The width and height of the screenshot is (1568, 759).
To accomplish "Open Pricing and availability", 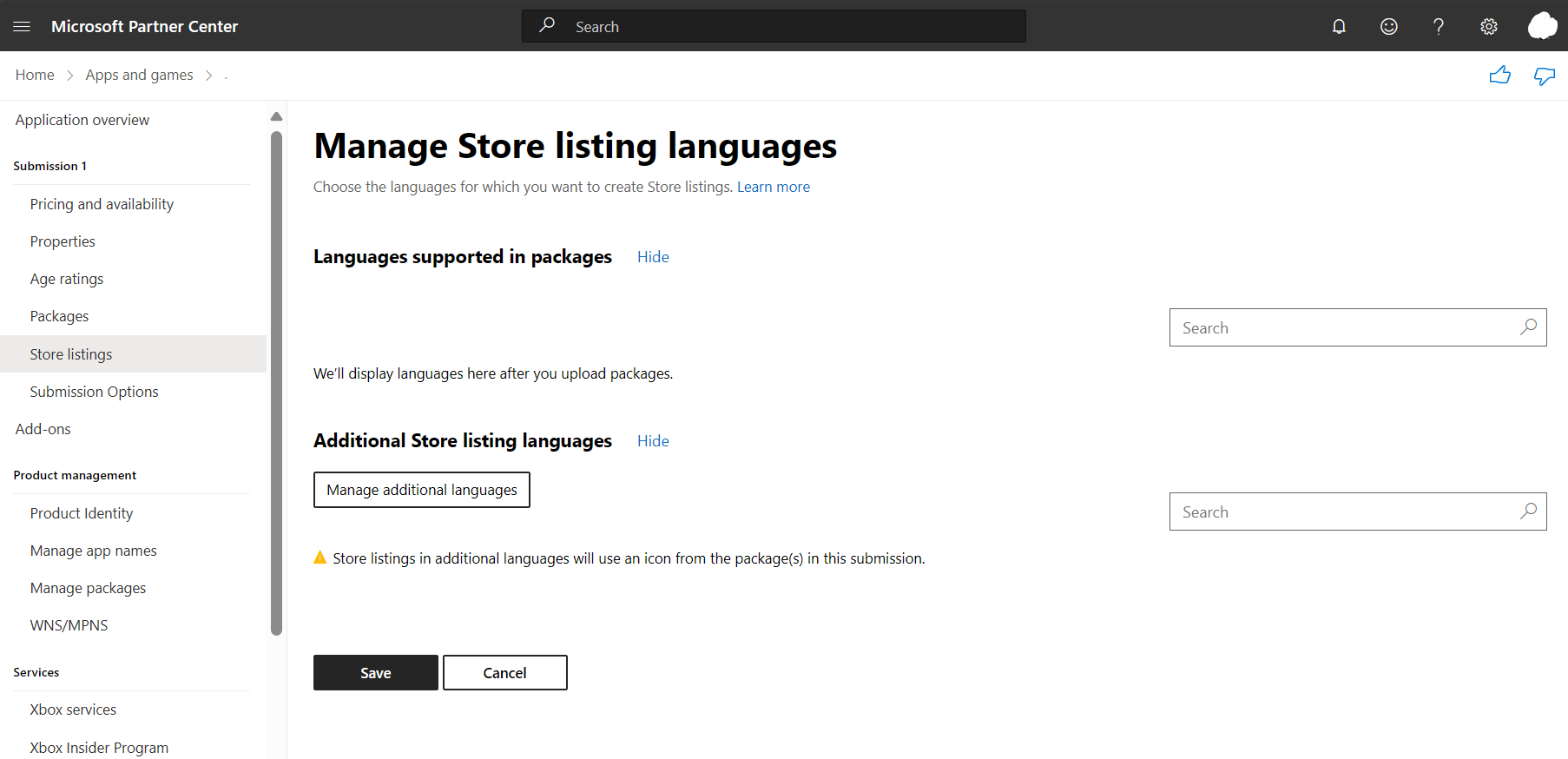I will pos(102,204).
